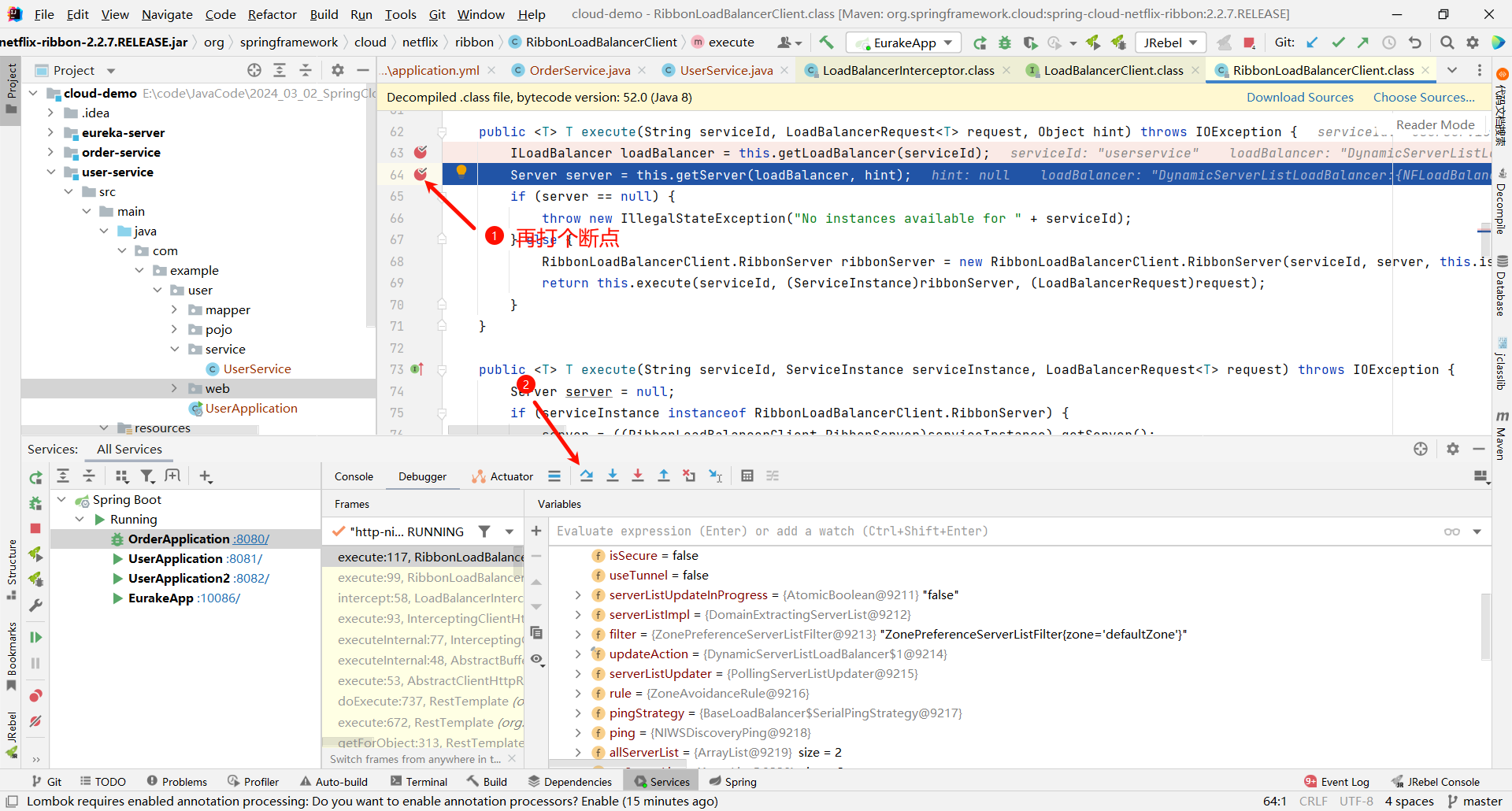
Task: Close the UserService.java tab
Action: click(784, 70)
